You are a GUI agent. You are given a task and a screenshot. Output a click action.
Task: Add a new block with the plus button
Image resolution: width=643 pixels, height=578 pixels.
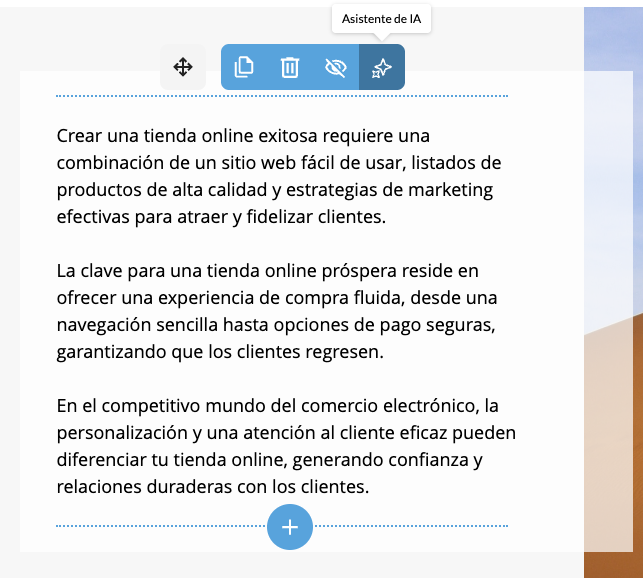(x=290, y=526)
